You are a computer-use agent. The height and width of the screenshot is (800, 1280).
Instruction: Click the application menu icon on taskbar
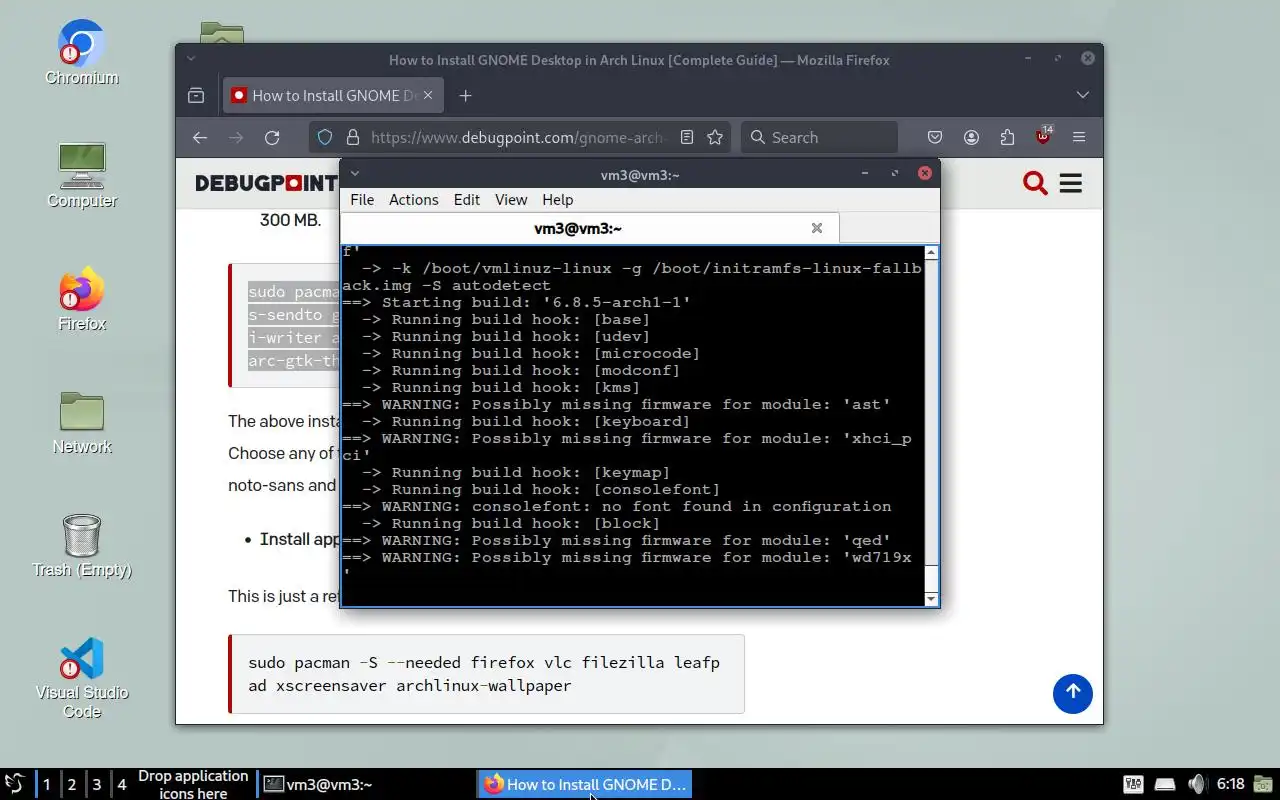(x=15, y=784)
